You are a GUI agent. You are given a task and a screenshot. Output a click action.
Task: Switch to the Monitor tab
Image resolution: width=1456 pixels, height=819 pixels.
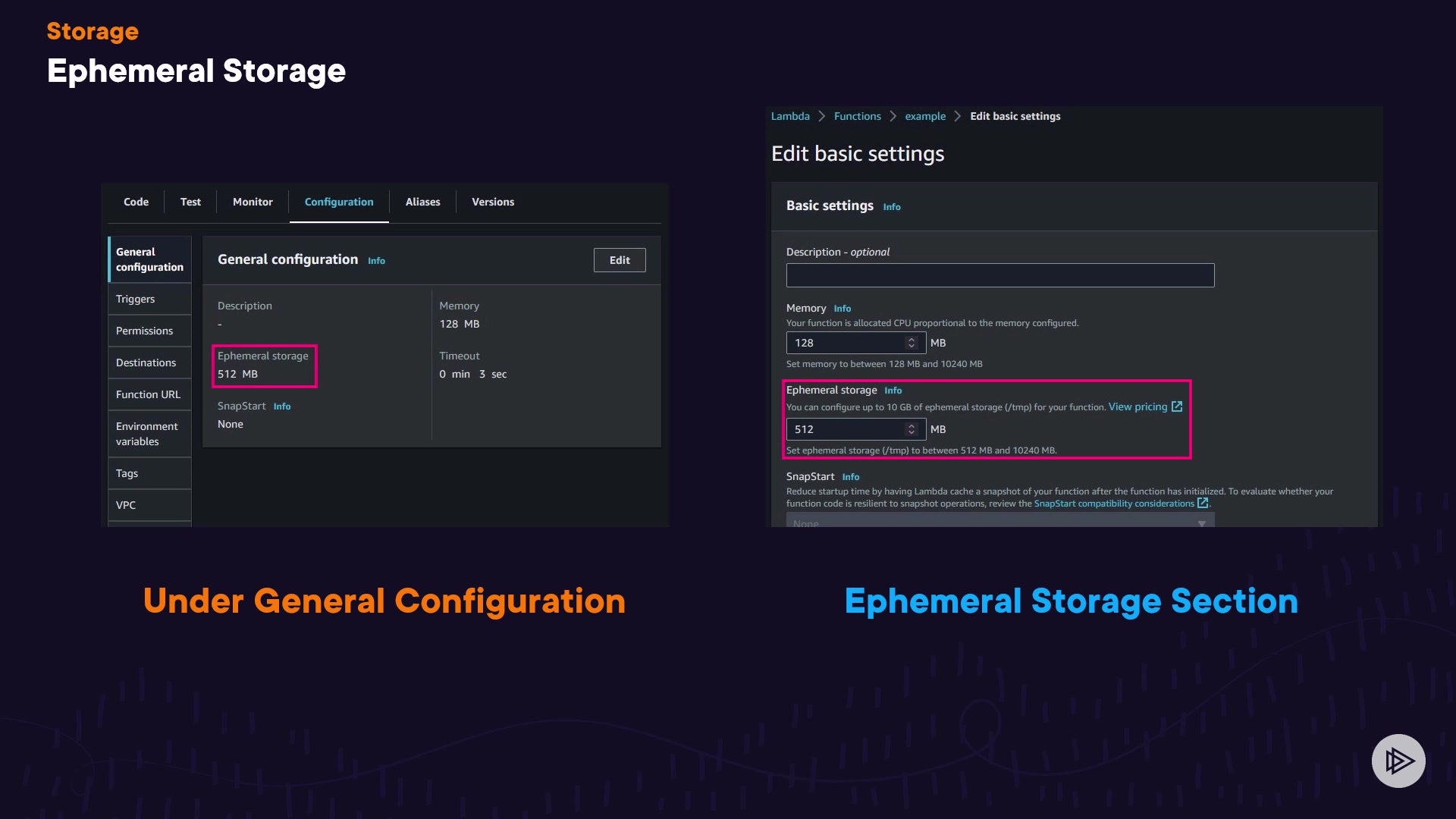[253, 202]
